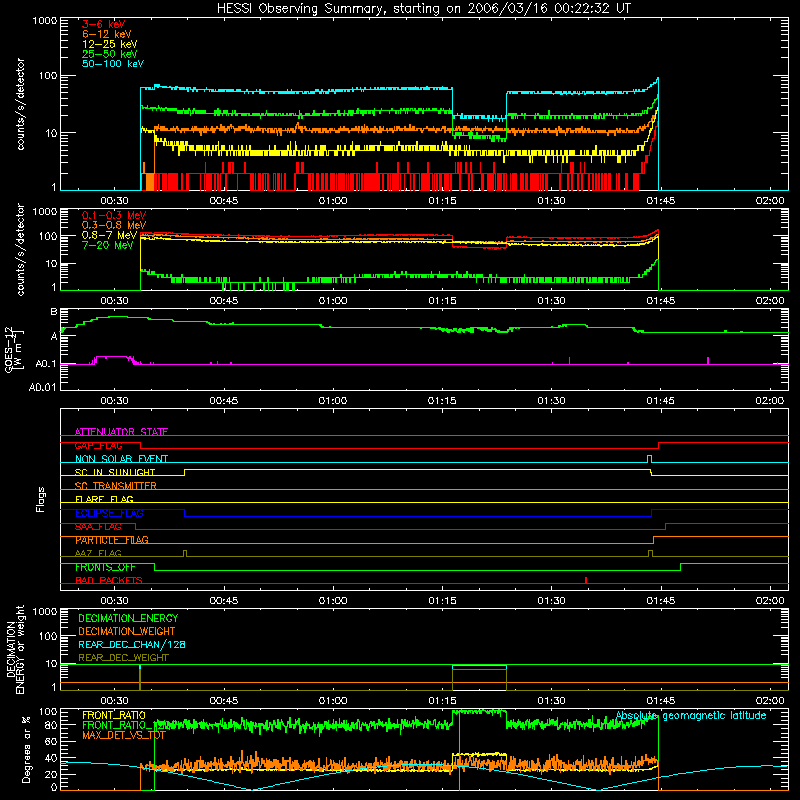Pick the AAZ_FLAG label
This screenshot has height=800, width=800.
[98, 554]
